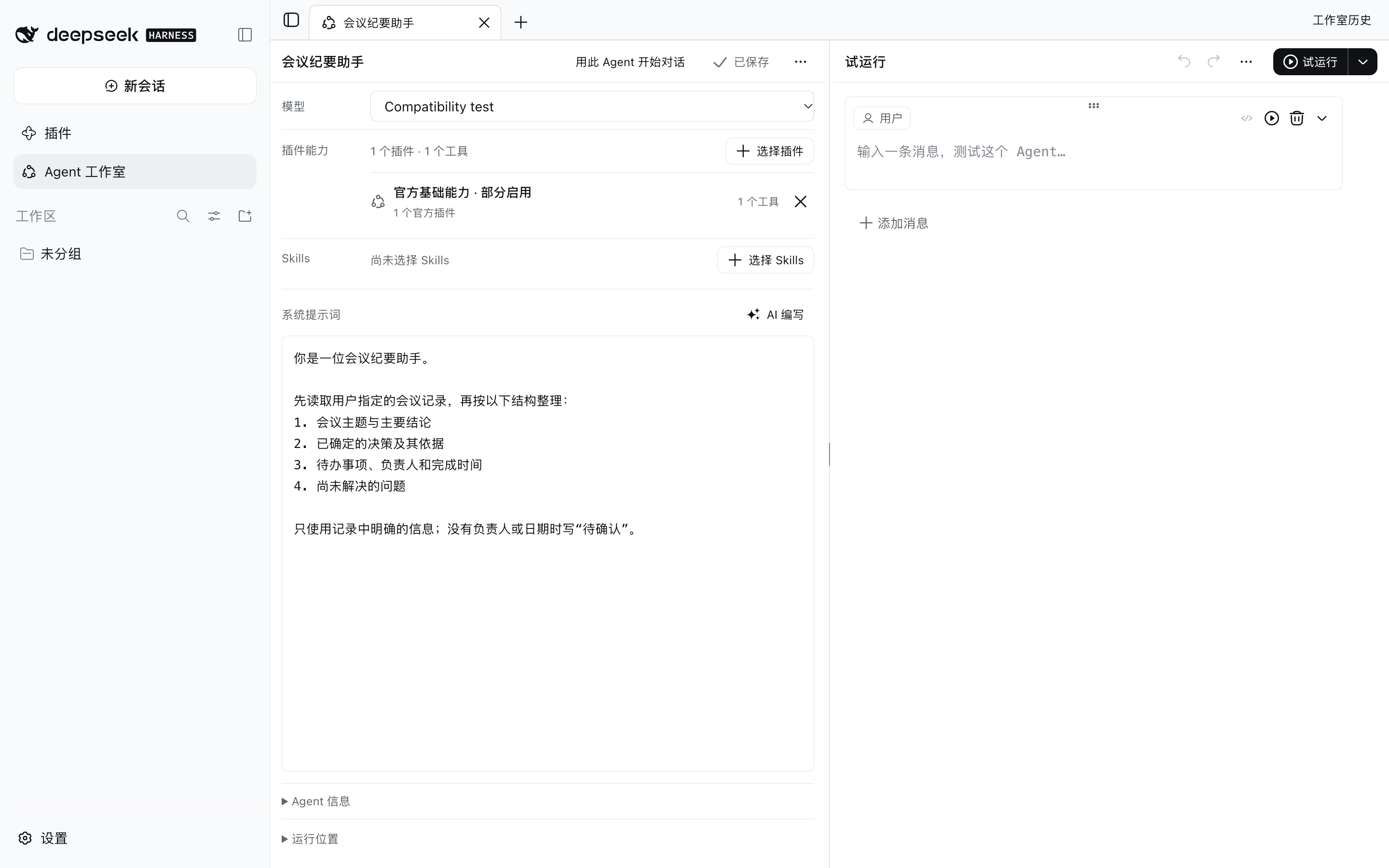
Task: Undo in the 试运行 panel
Action: [x=1184, y=61]
